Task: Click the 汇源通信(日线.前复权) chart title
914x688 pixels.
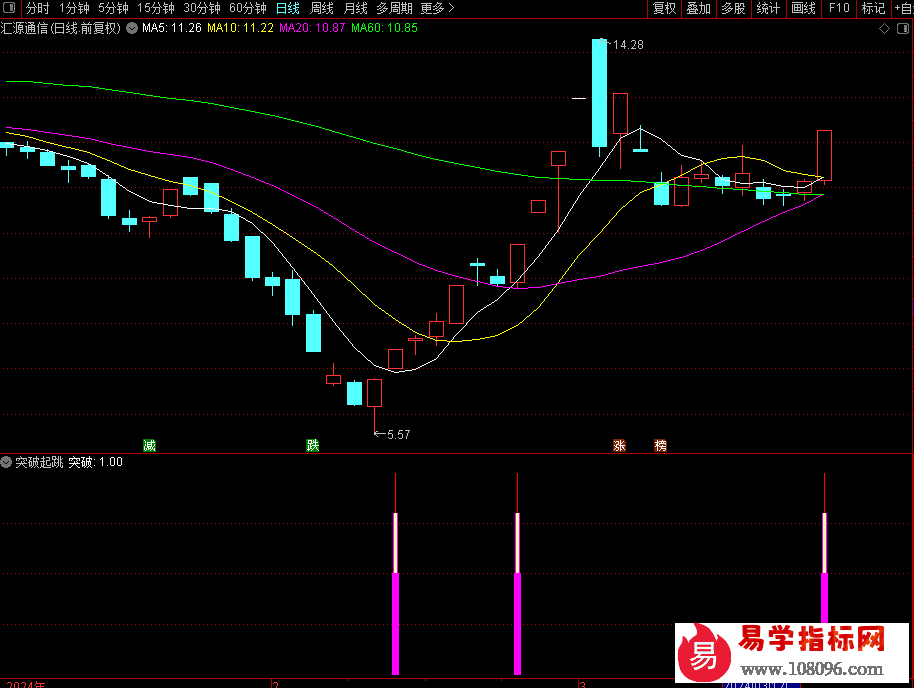Action: tap(61, 28)
